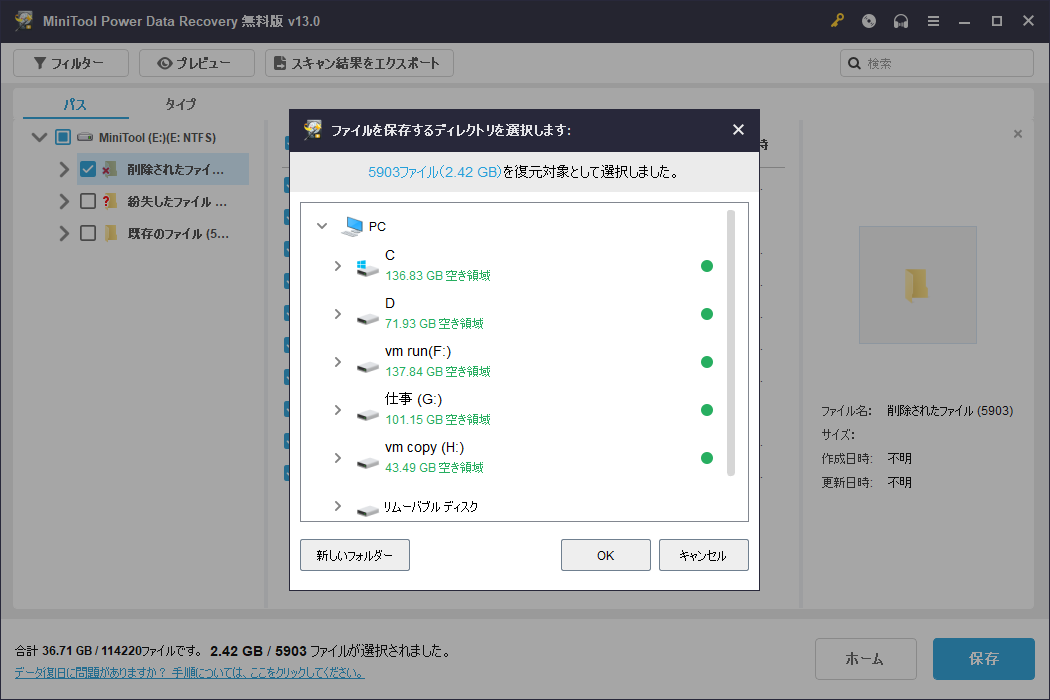Click the dialog title helmet icon
Screen dimensions: 1050x700
pyautogui.click(x=312, y=129)
